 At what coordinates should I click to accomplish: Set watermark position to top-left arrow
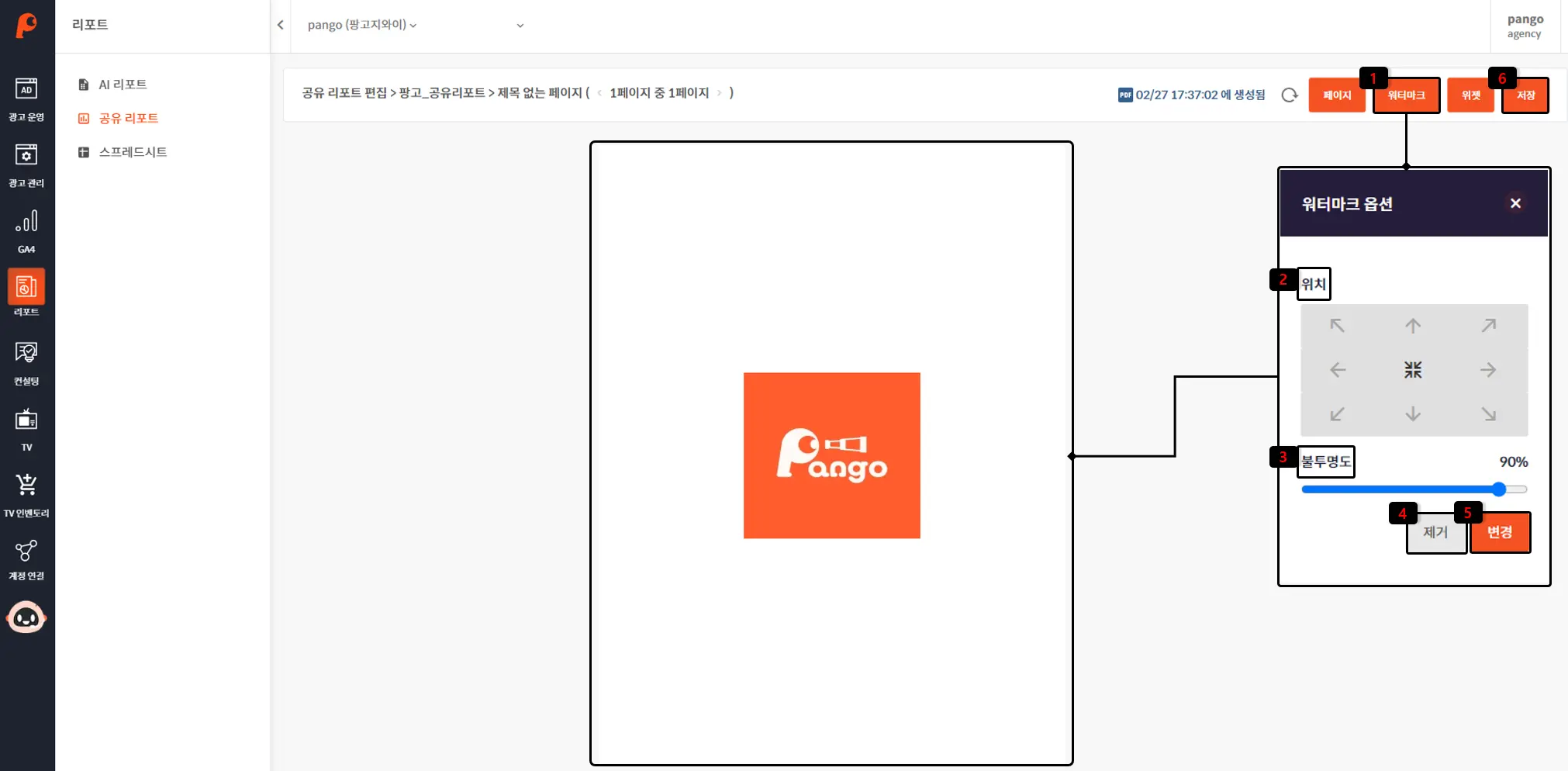[1337, 326]
